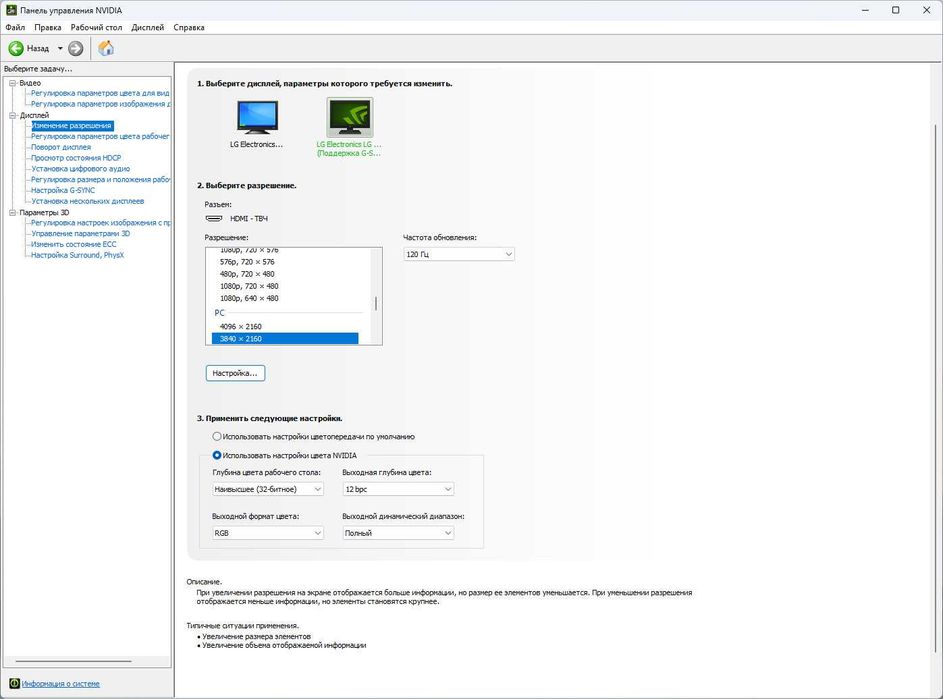
Task: Select the first LG Electronics monitor icon
Action: [x=257, y=117]
